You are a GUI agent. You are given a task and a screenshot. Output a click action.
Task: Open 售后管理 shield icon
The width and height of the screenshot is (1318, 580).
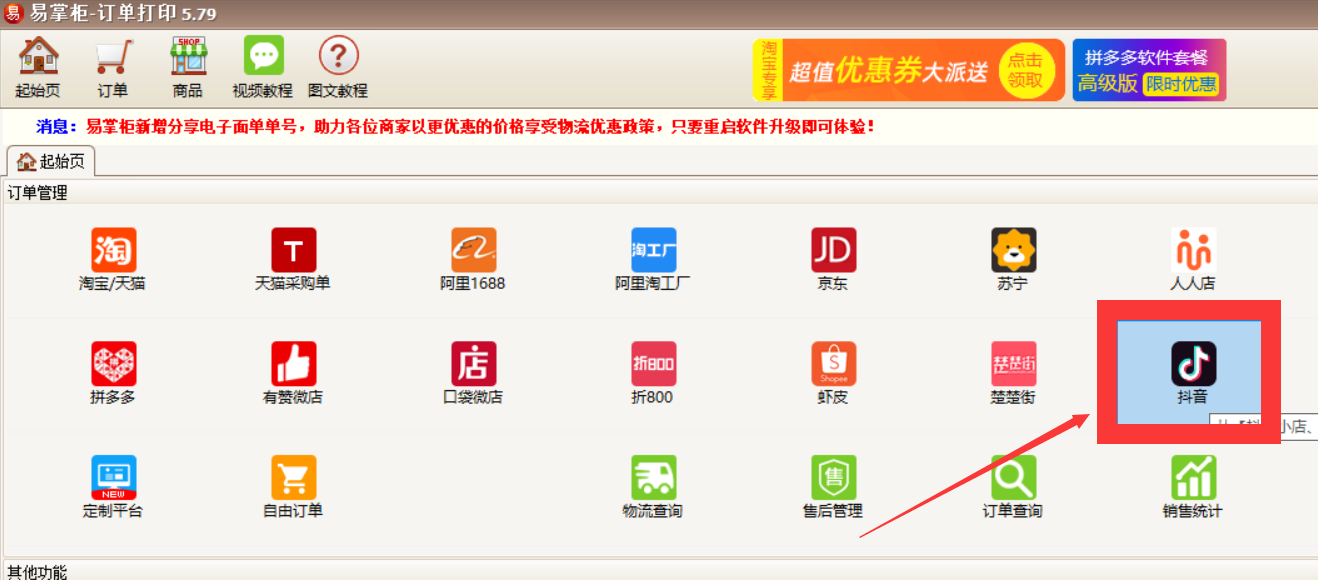[x=833, y=487]
